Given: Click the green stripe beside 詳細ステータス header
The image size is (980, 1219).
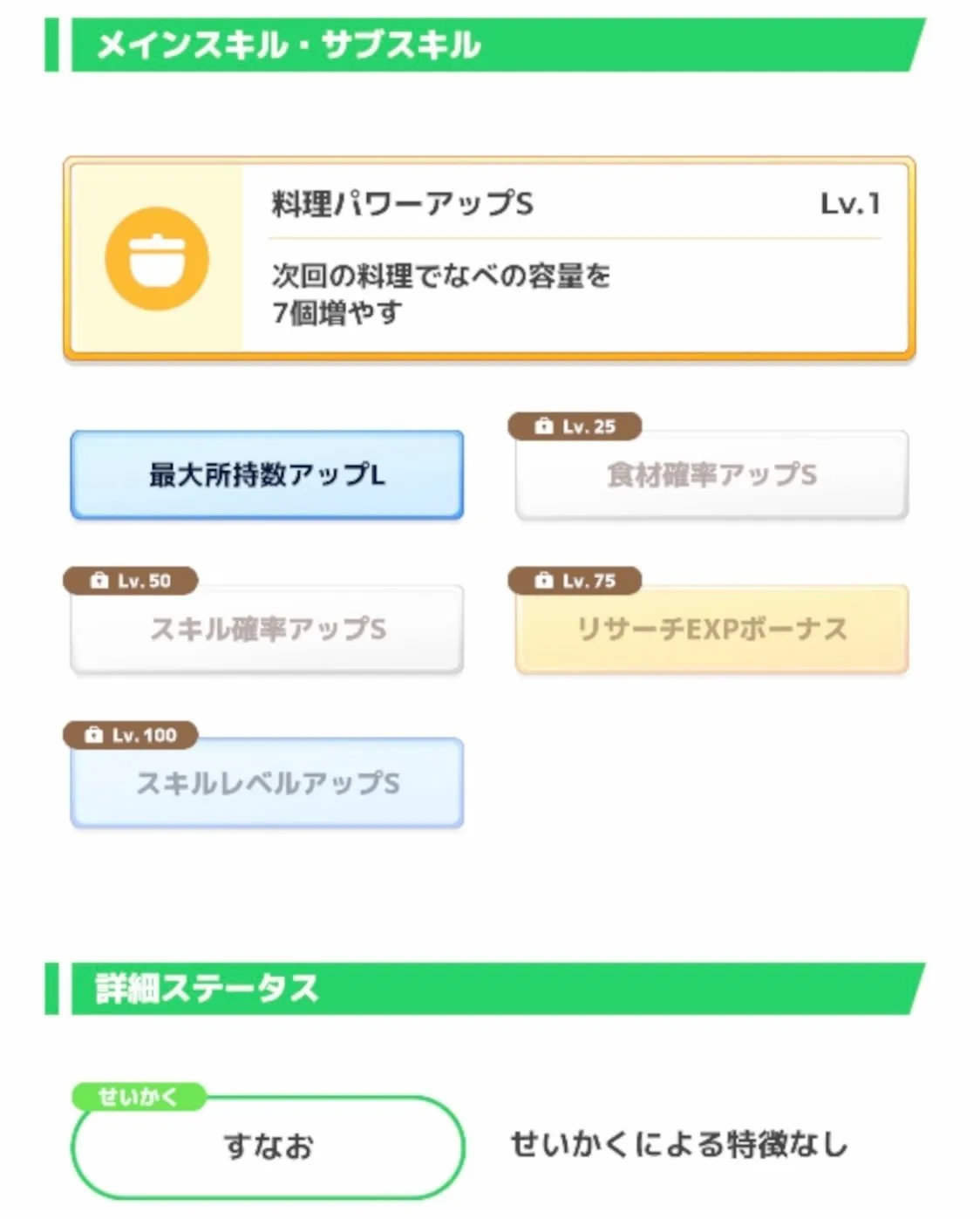Looking at the screenshot, I should 51,989.
